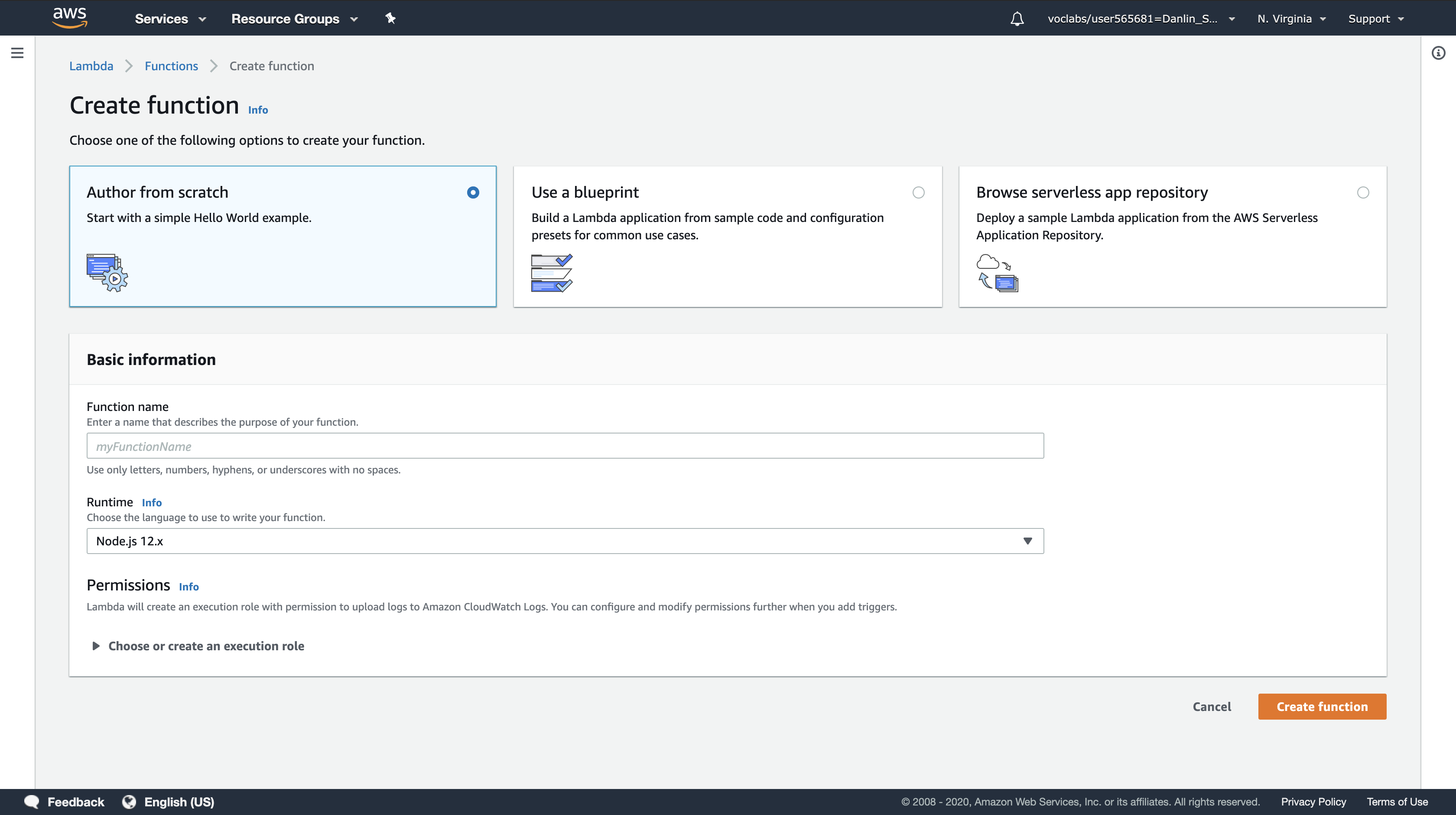Viewport: 1456px width, 815px height.
Task: Go to Functions breadcrumb link
Action: pos(171,66)
